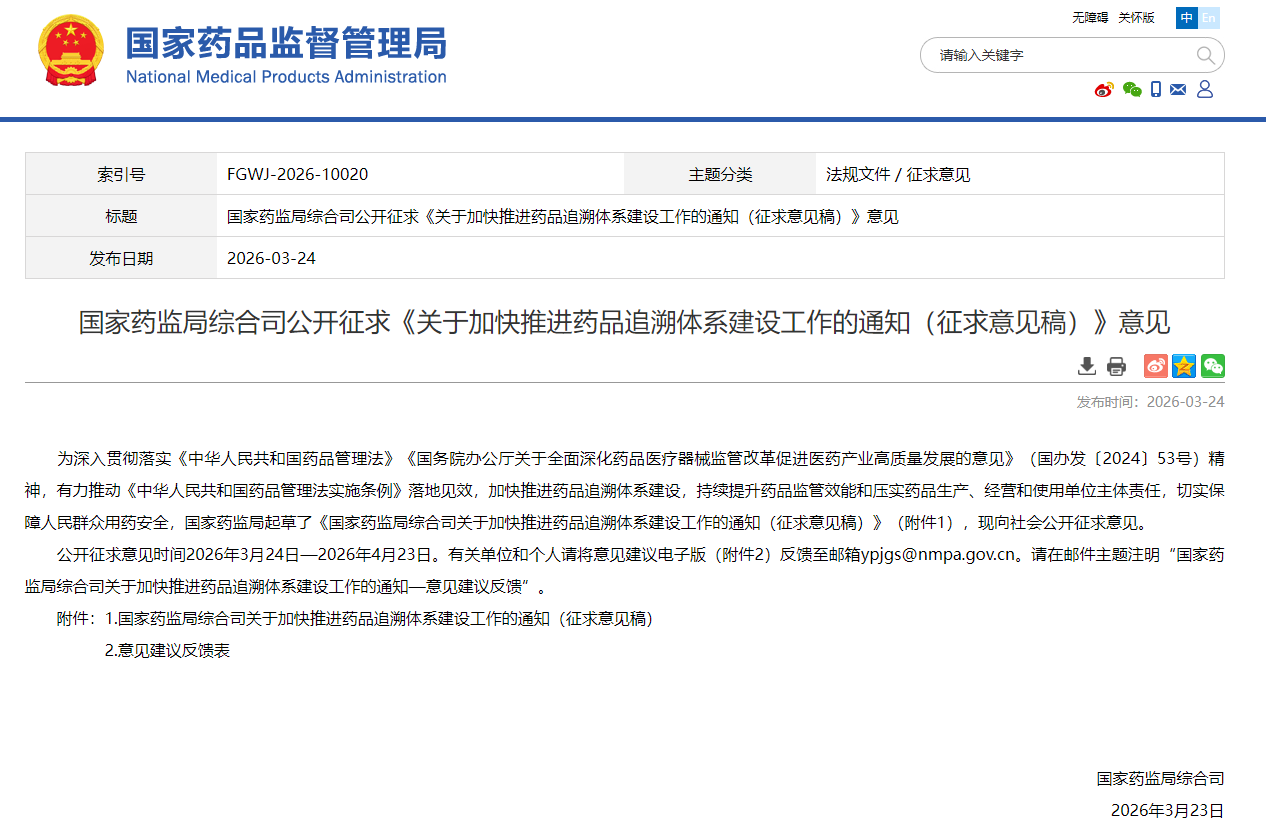Viewport: 1266px width, 830px height.
Task: Open the 无障碍 accessibility mode
Action: (x=1088, y=17)
